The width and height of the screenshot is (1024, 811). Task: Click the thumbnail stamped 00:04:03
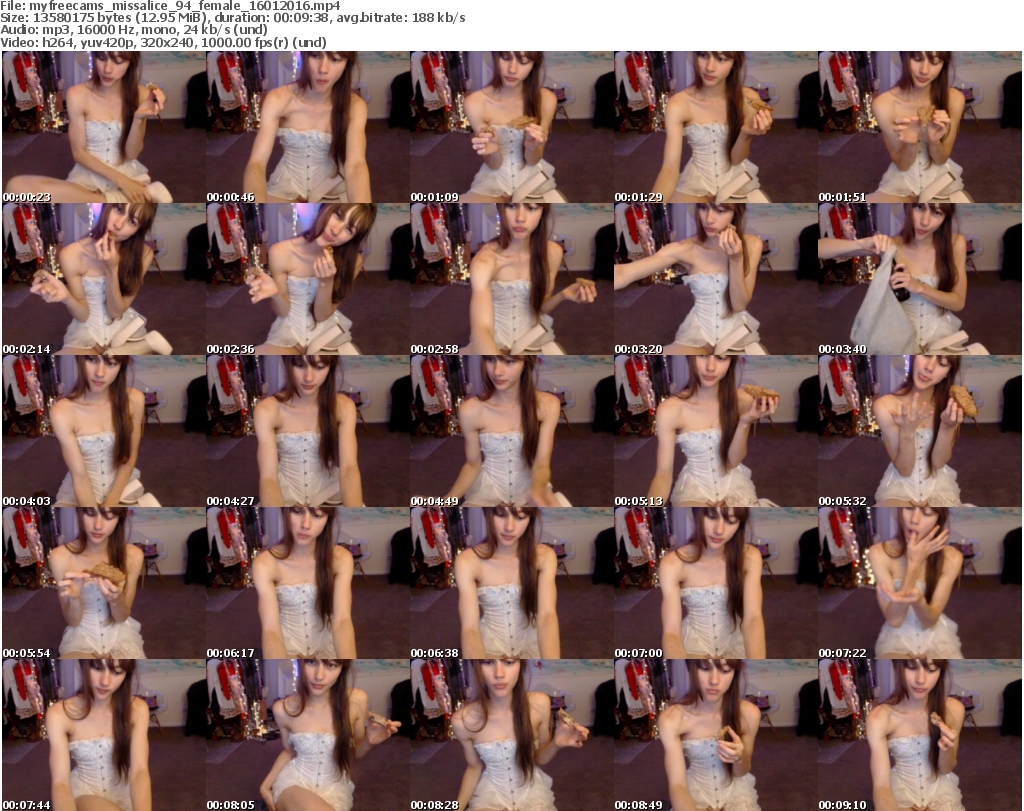103,431
